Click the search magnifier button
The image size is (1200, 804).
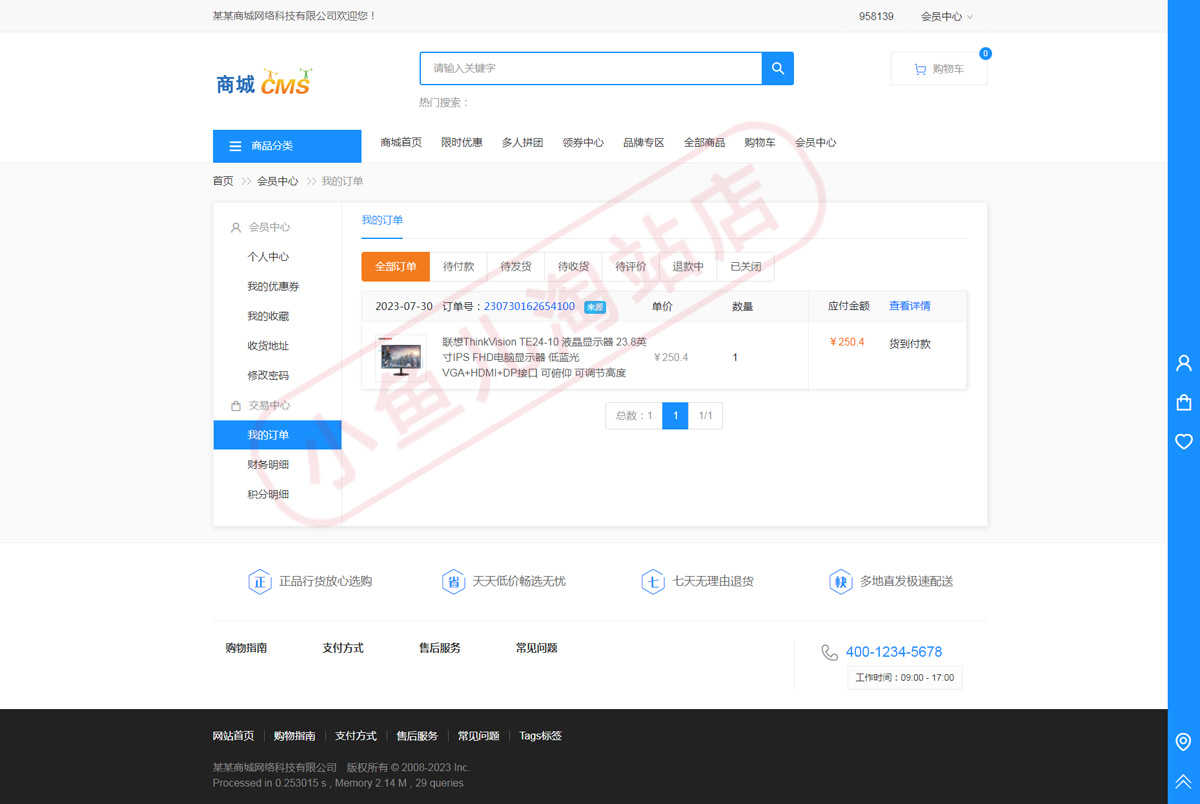pos(777,68)
